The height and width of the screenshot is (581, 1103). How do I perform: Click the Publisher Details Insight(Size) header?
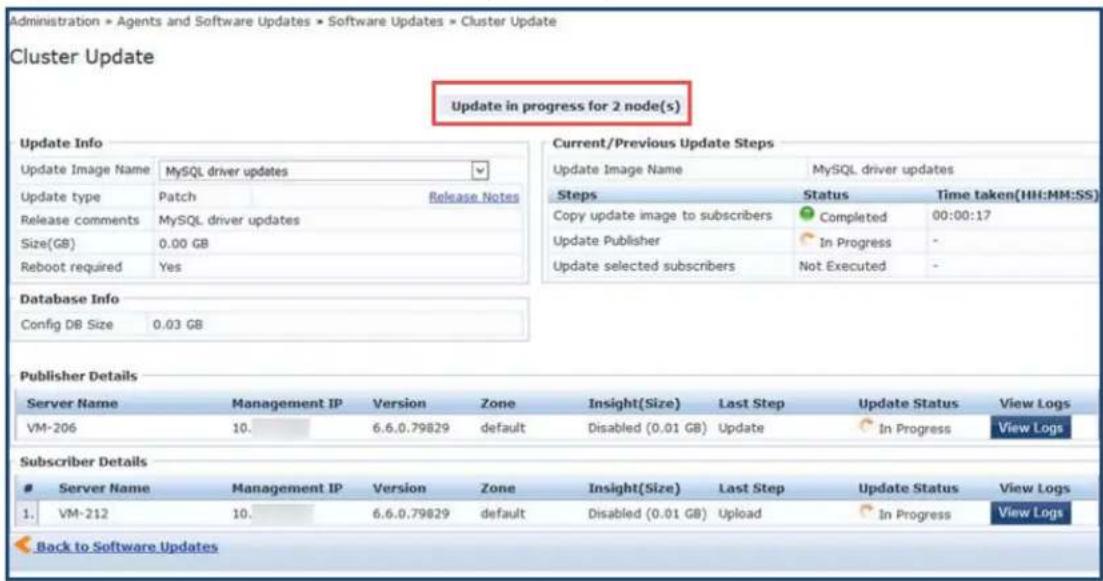pos(634,404)
